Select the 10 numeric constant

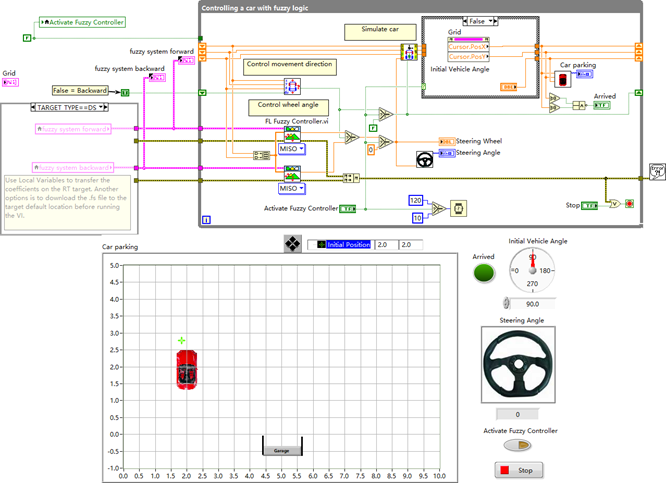[x=418, y=218]
